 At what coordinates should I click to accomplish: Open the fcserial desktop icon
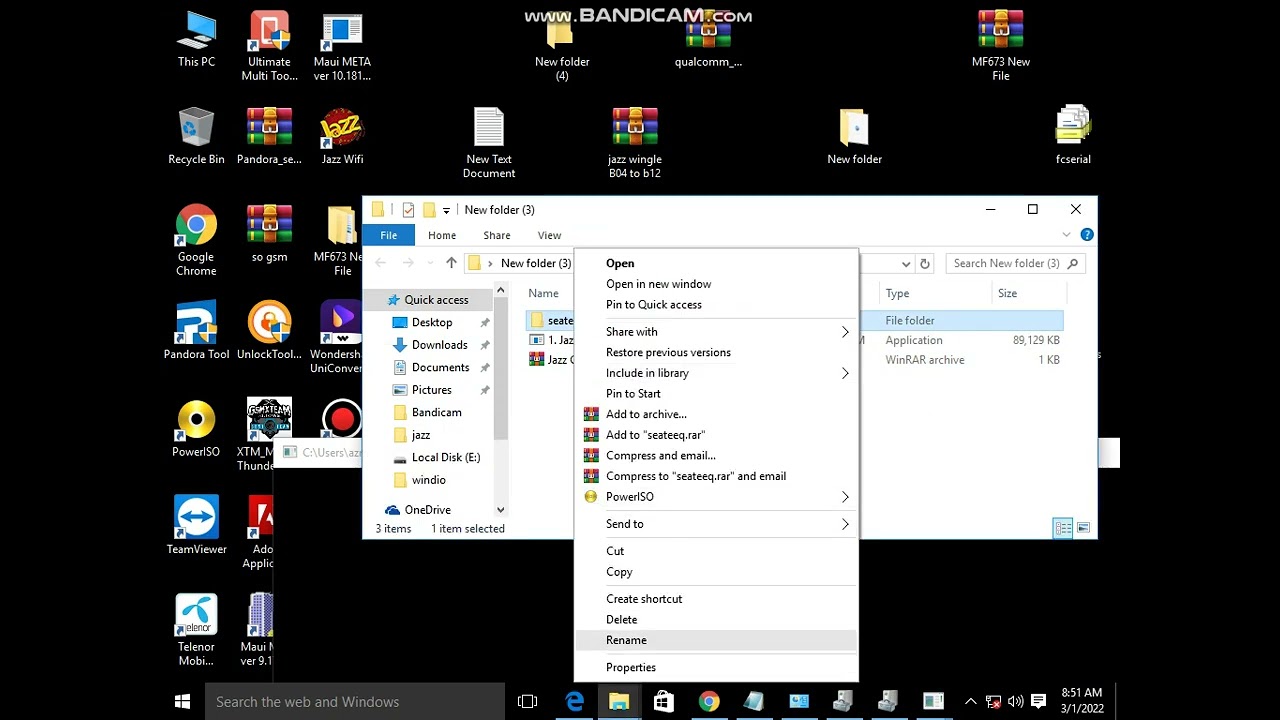click(x=1073, y=136)
